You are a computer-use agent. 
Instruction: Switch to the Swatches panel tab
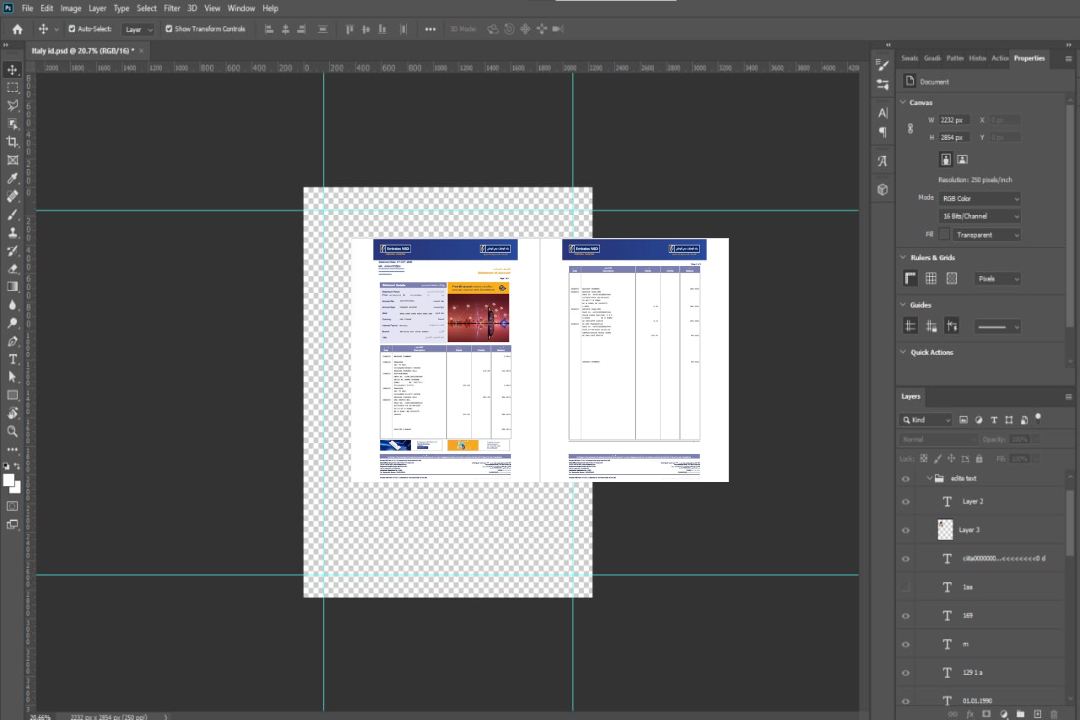[910, 58]
